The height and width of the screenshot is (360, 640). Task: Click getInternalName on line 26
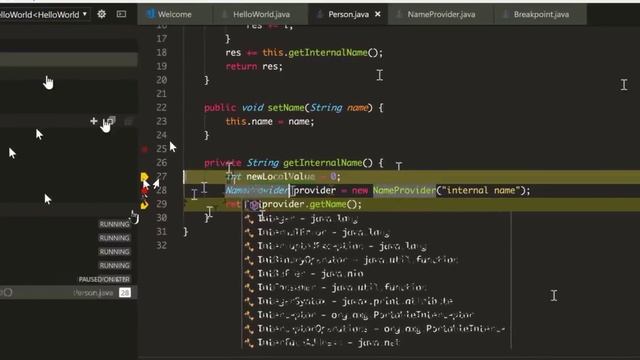(x=322, y=163)
